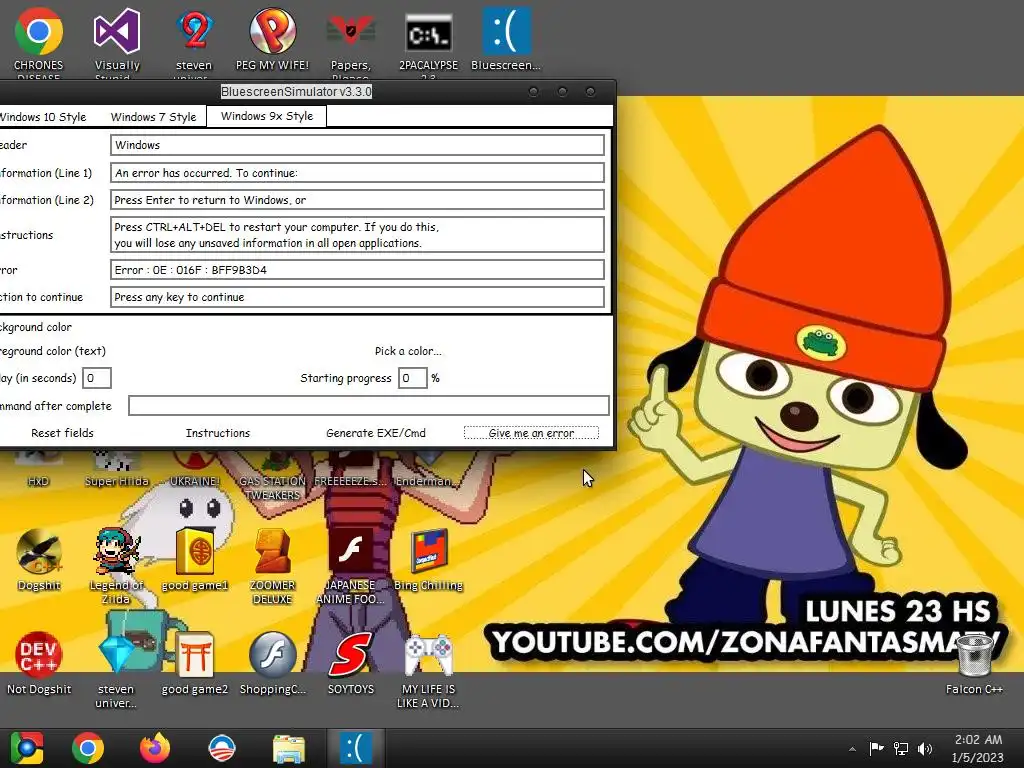Switch to the Windows 10 Style tab

(x=42, y=117)
